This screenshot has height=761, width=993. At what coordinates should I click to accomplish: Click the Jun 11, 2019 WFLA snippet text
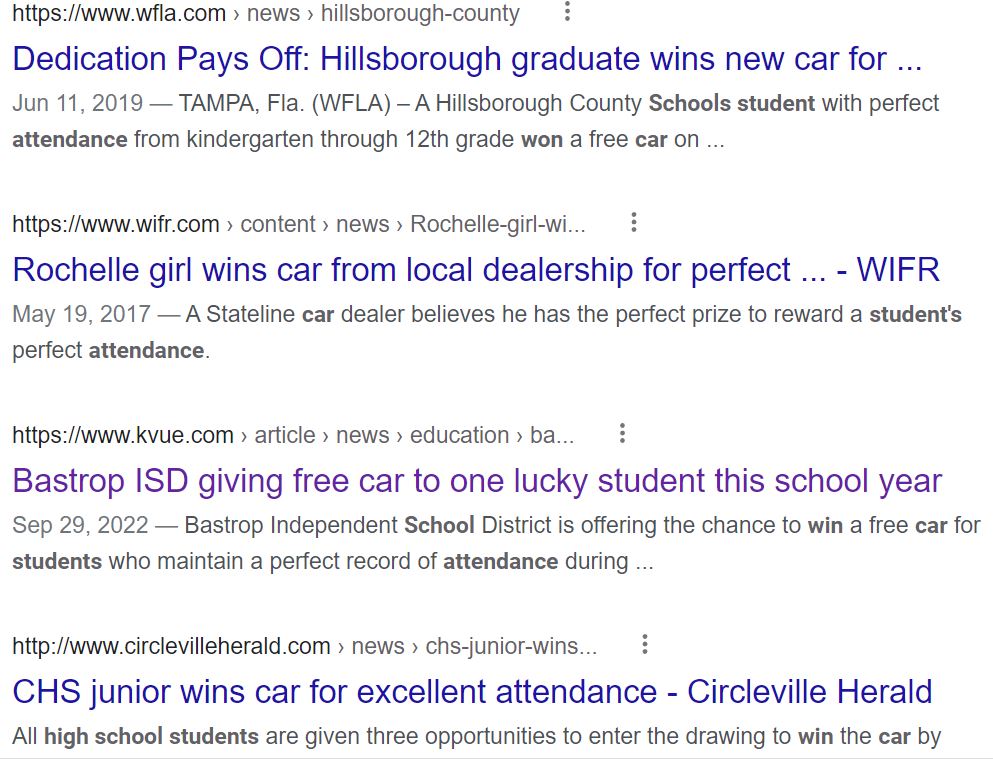pyautogui.click(x=475, y=121)
